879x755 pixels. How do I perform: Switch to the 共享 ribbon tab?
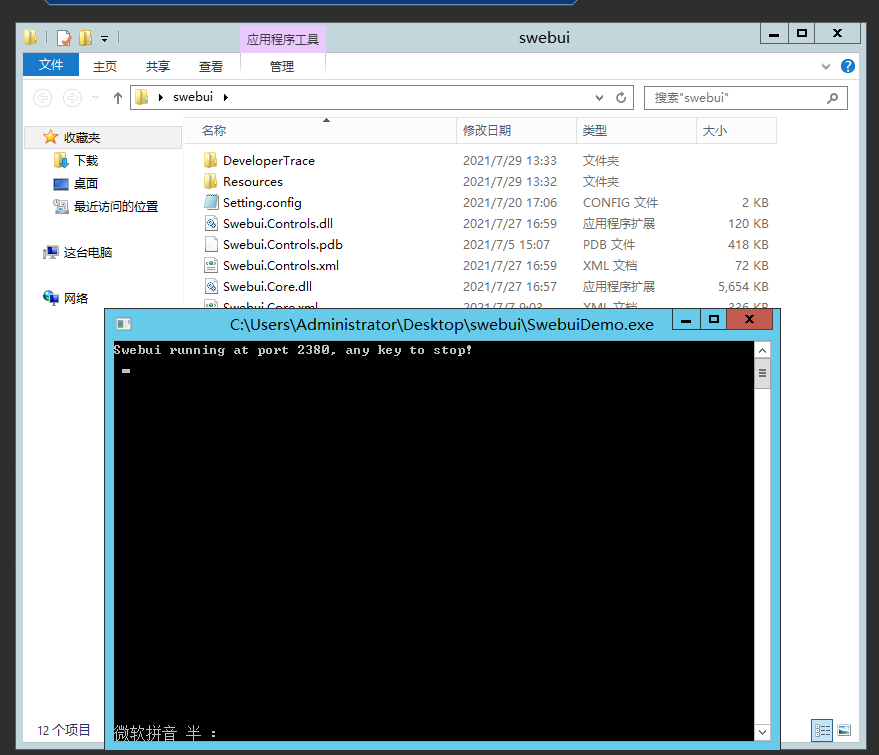(158, 66)
